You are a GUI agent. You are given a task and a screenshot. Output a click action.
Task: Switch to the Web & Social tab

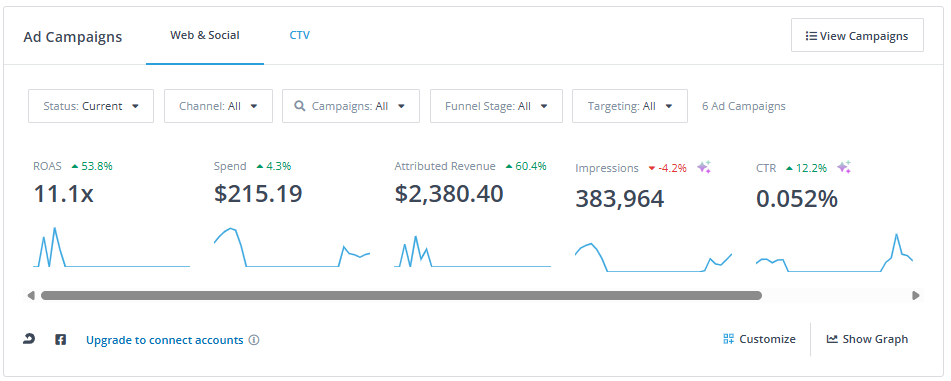(x=205, y=35)
